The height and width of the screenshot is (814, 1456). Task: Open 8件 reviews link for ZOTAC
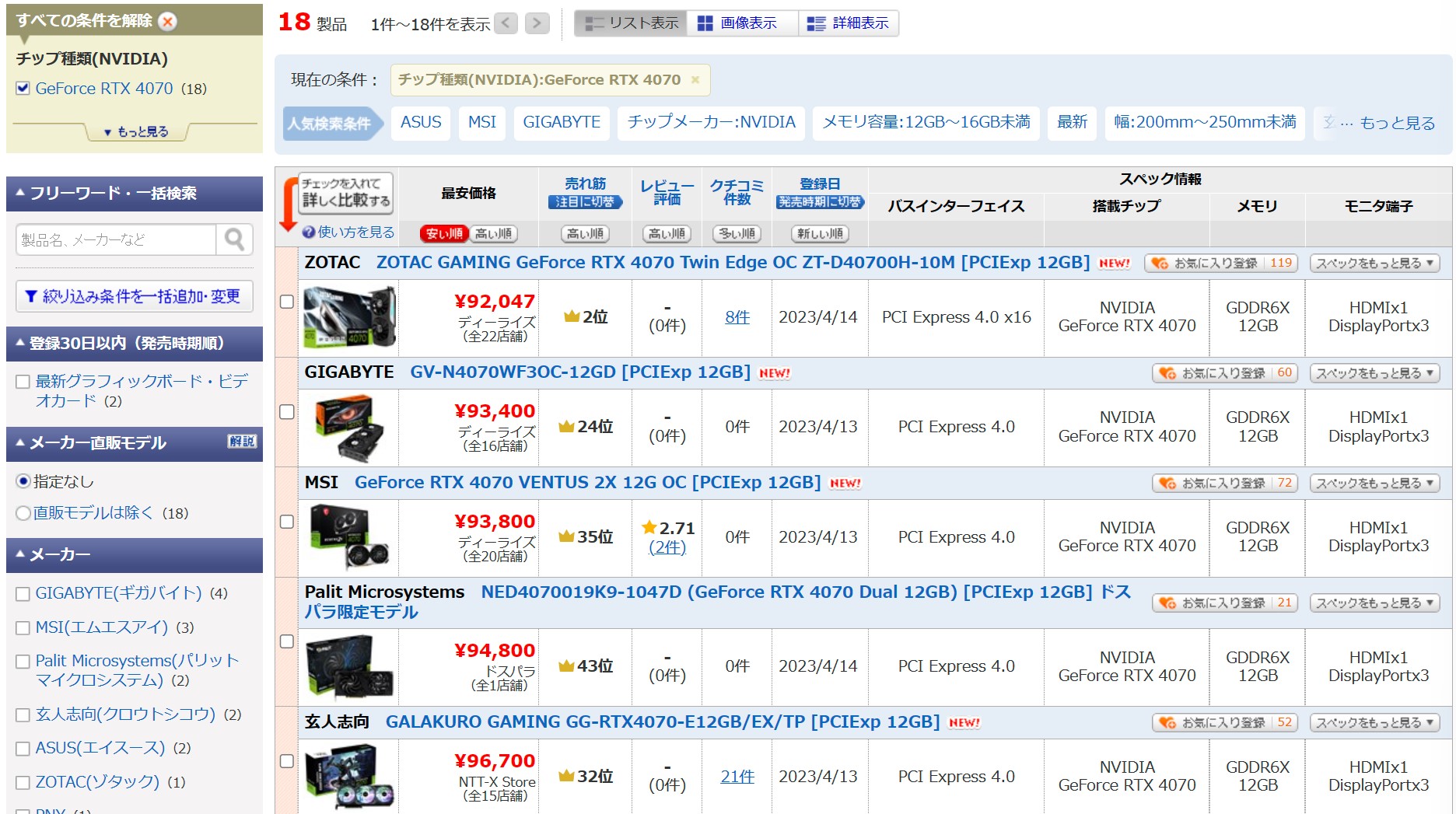click(x=737, y=317)
